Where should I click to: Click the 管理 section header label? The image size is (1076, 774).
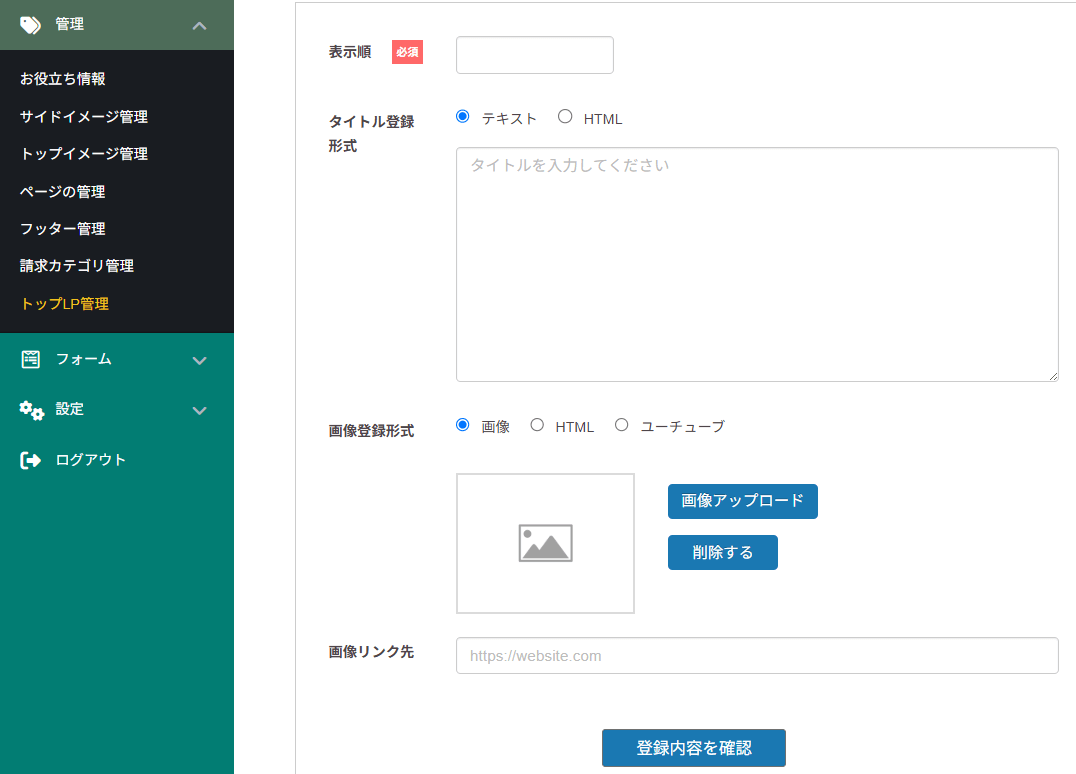tap(69, 24)
